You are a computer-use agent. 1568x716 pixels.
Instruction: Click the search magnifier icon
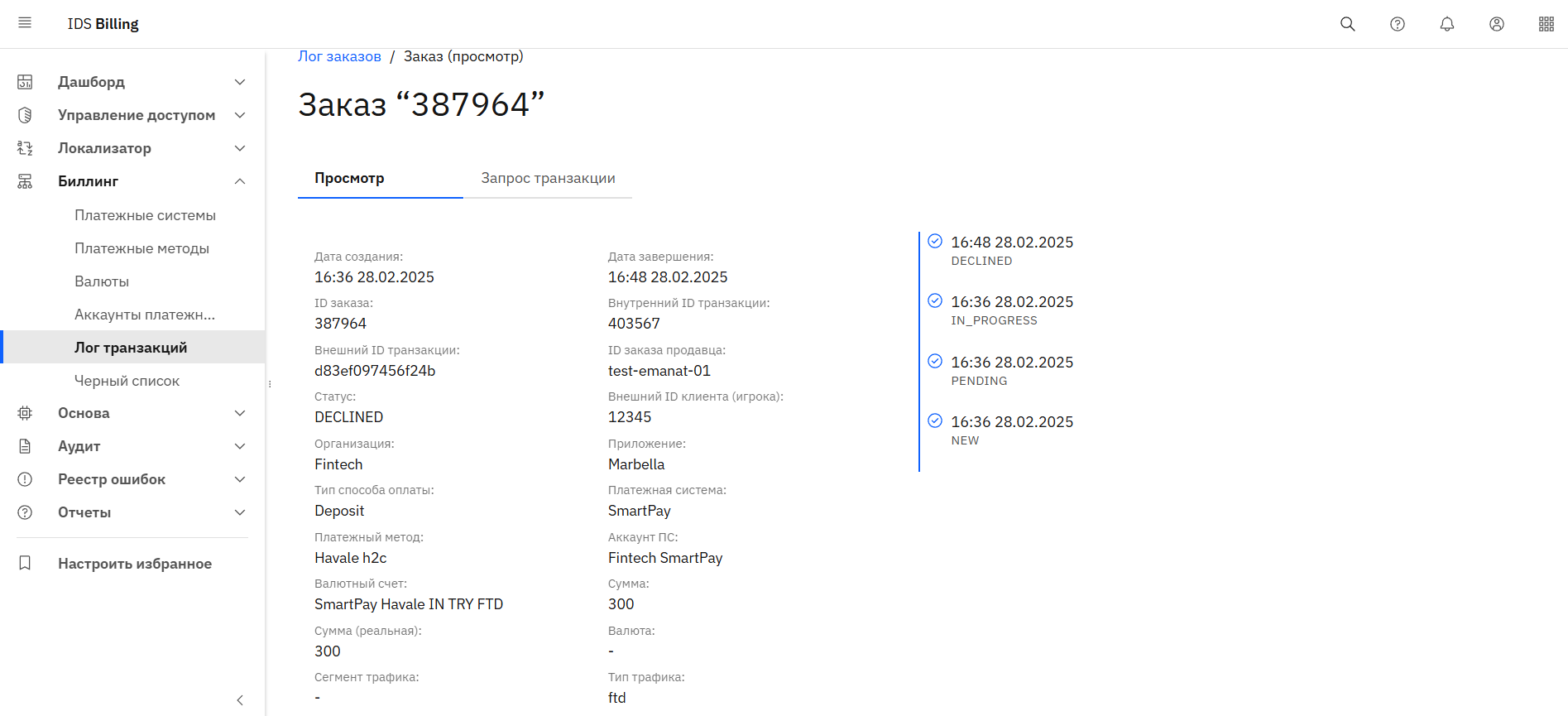coord(1347,24)
